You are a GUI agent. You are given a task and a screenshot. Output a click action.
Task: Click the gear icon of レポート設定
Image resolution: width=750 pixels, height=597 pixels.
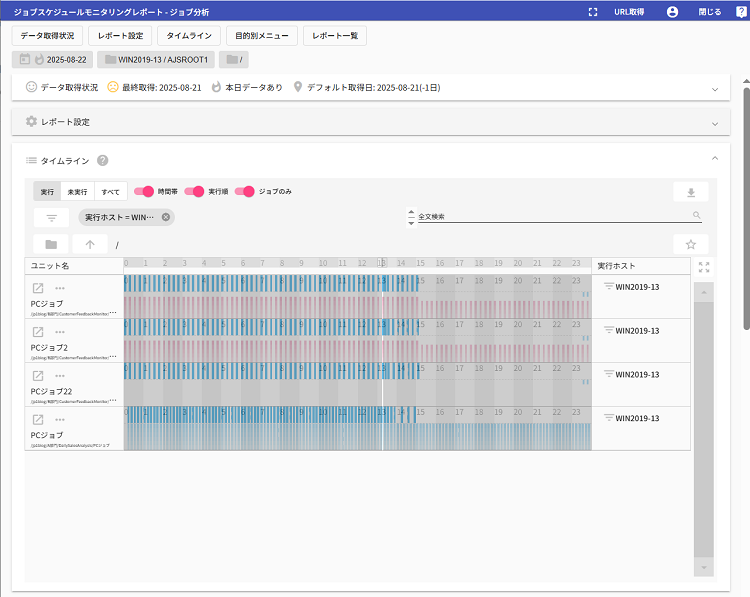point(31,122)
